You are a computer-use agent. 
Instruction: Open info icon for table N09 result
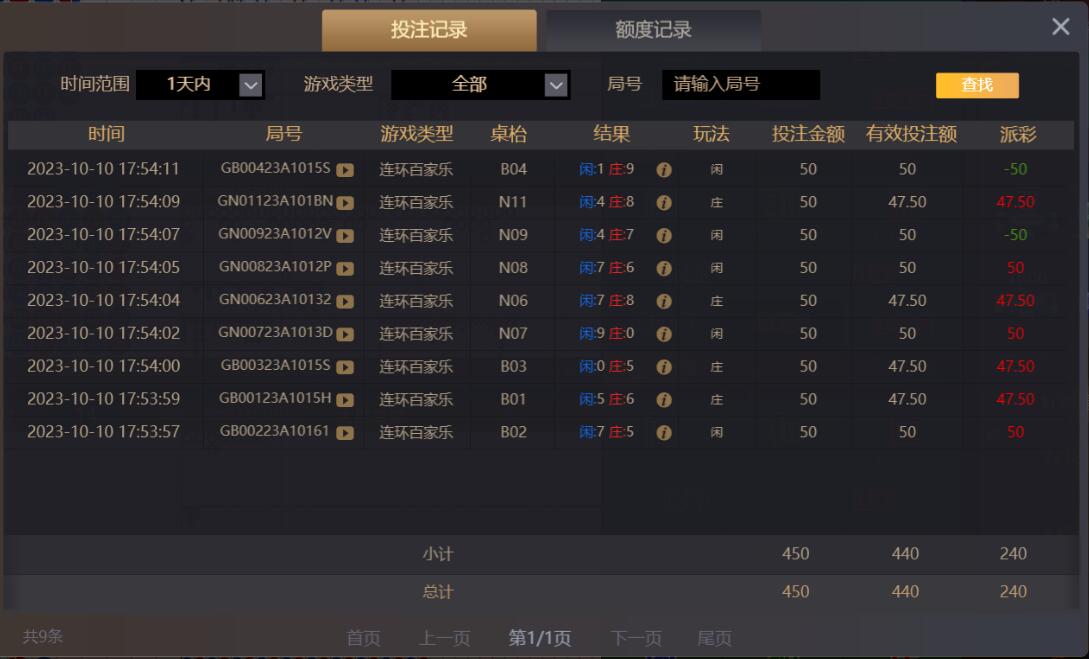point(664,235)
